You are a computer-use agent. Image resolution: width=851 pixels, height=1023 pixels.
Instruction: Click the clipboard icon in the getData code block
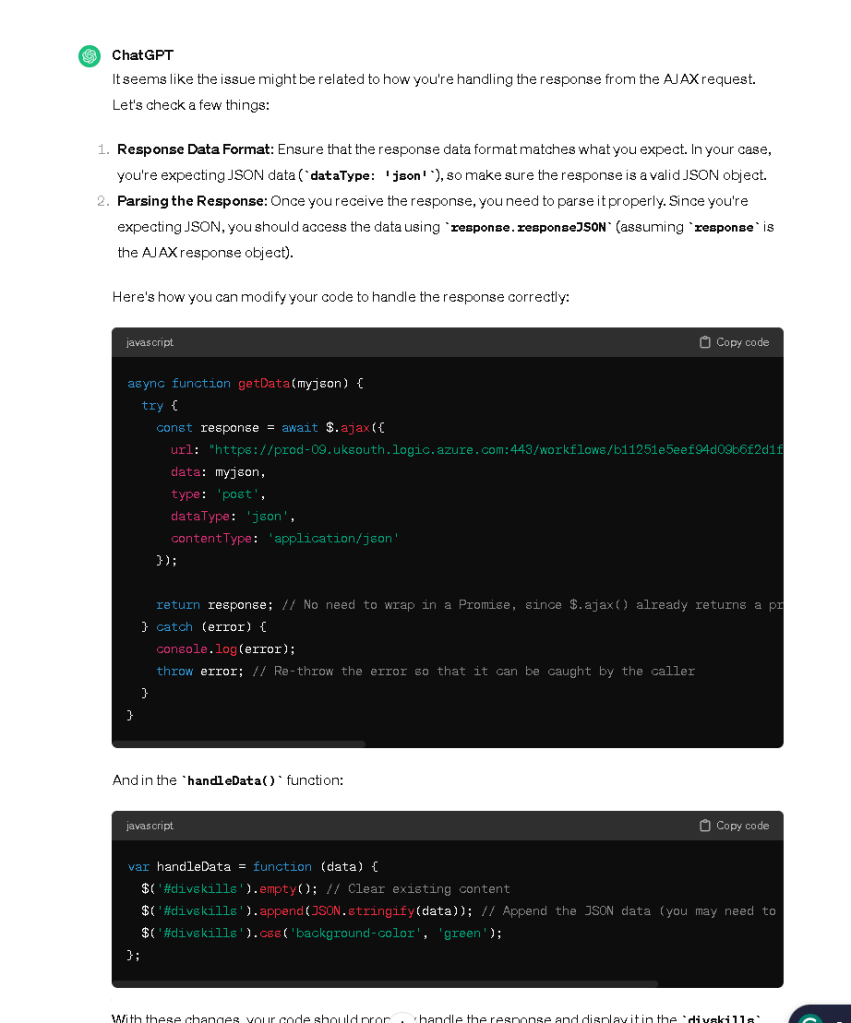[705, 342]
